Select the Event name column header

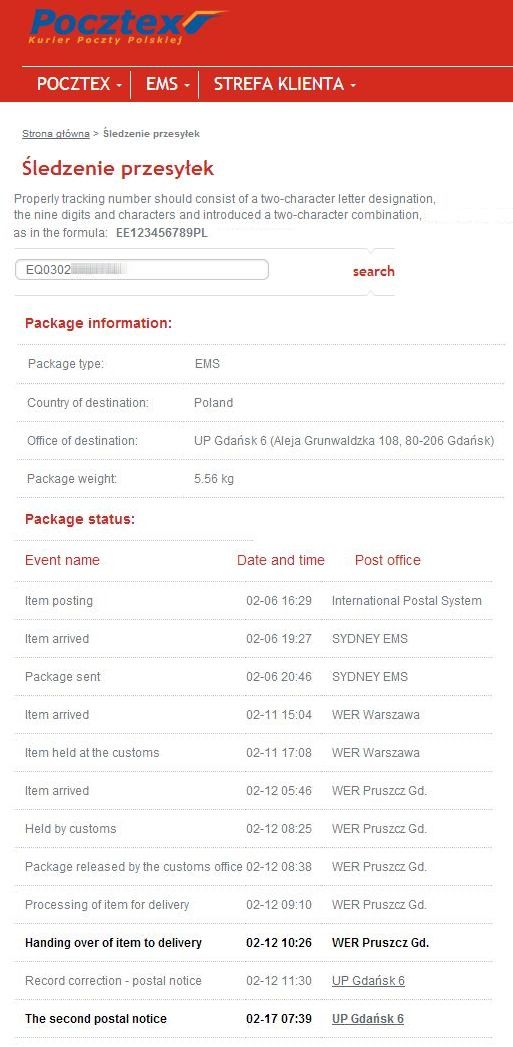(x=62, y=560)
